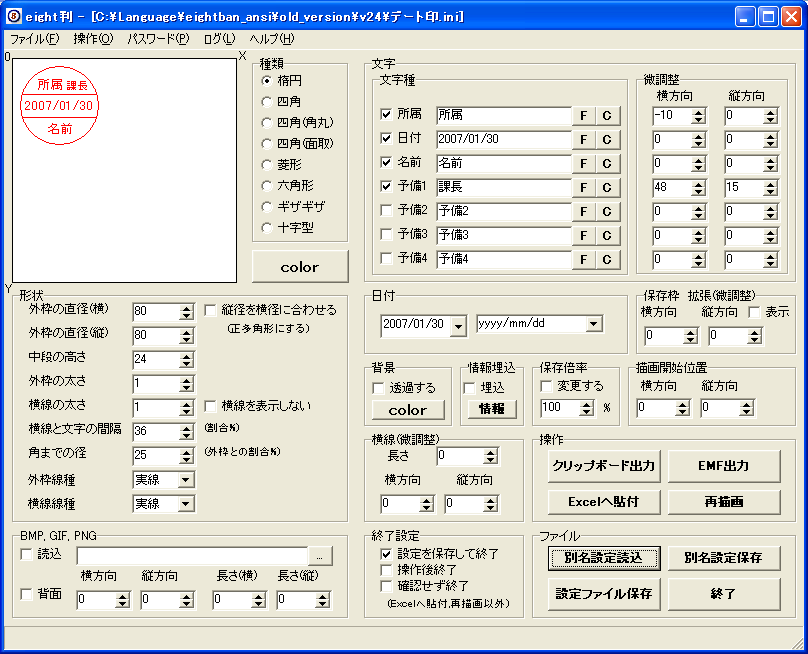Open background color picker in 背景 group
This screenshot has width=808, height=654.
[408, 410]
